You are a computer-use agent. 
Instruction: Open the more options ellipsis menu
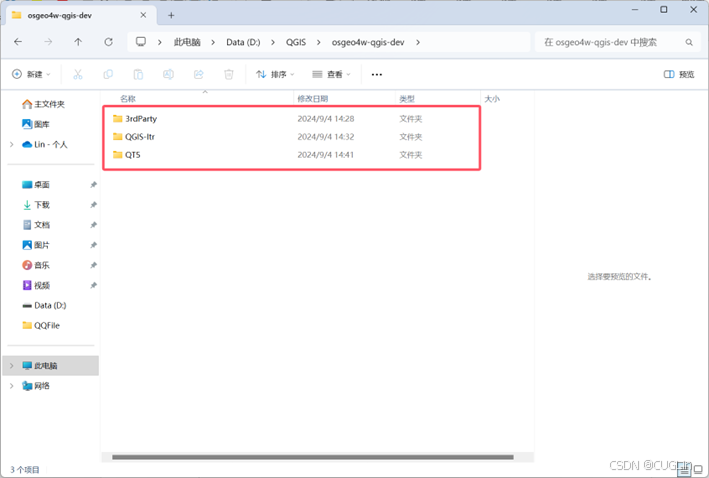[377, 75]
